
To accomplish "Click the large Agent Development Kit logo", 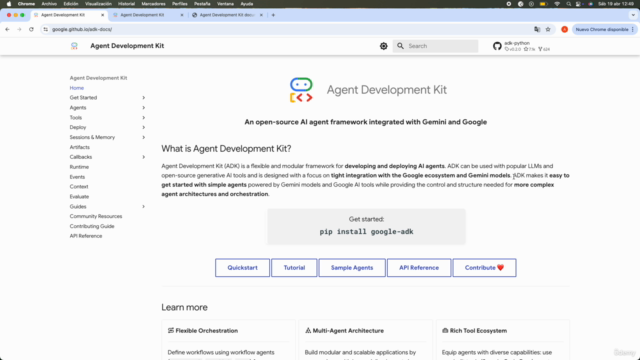I will (x=301, y=90).
